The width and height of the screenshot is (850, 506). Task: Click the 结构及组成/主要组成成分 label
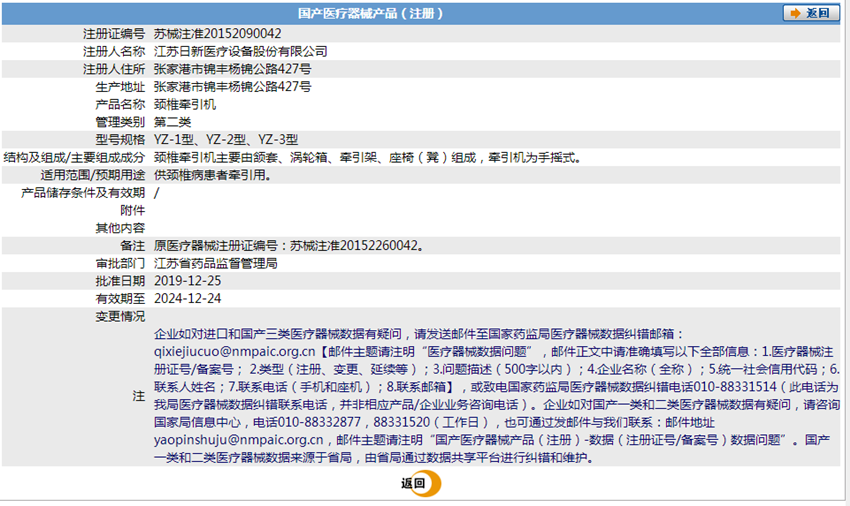point(74,158)
